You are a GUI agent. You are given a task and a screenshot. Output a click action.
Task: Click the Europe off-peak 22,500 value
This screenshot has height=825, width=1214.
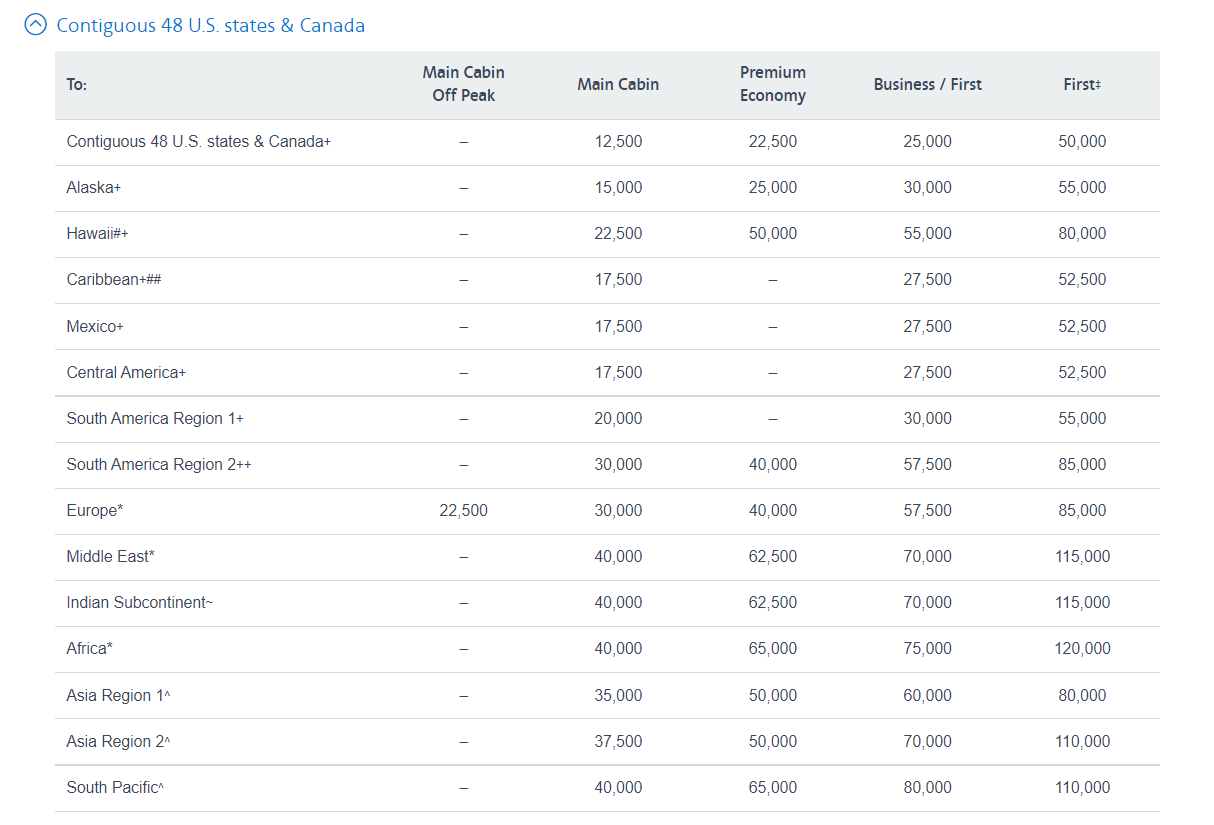click(x=463, y=510)
